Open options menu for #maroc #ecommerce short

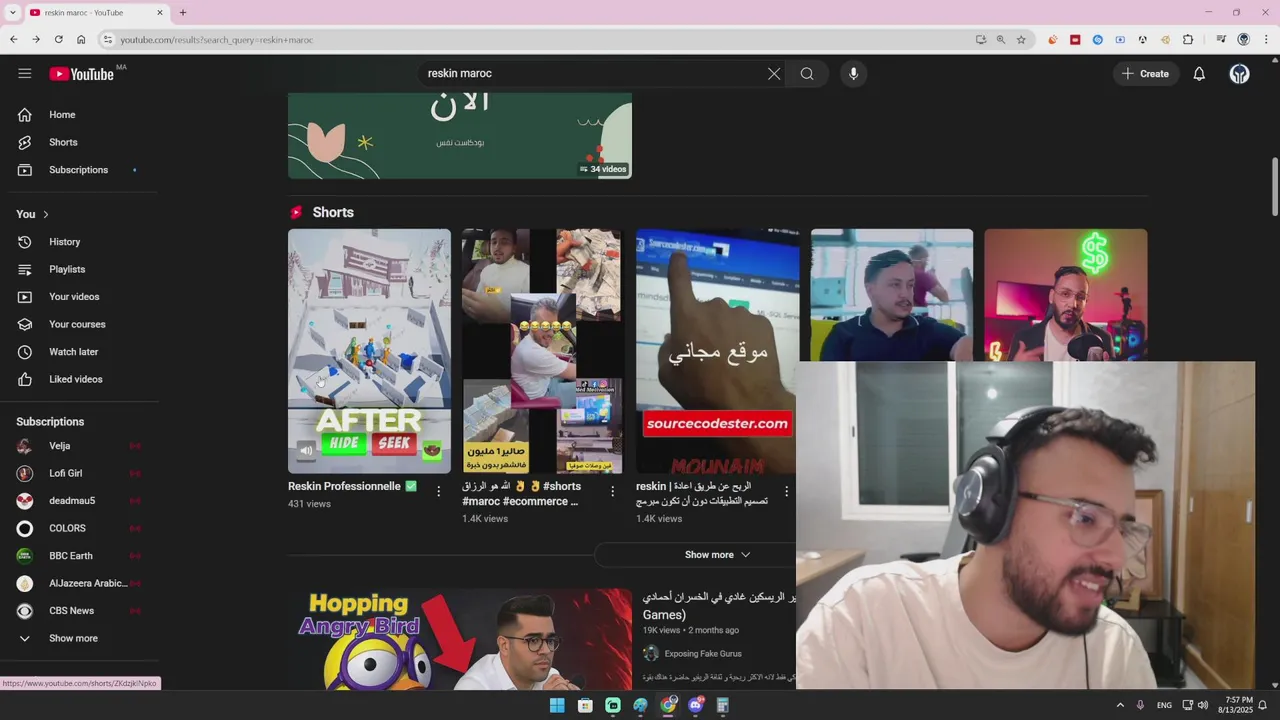tap(612, 491)
